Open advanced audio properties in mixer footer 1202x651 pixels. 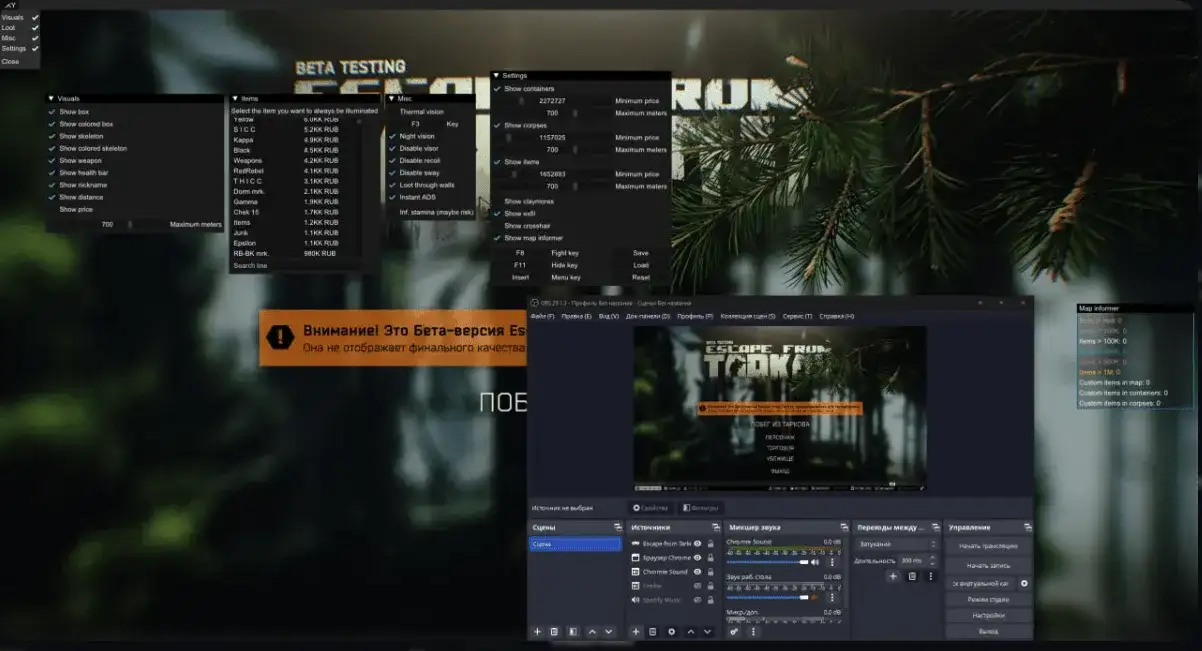click(735, 632)
